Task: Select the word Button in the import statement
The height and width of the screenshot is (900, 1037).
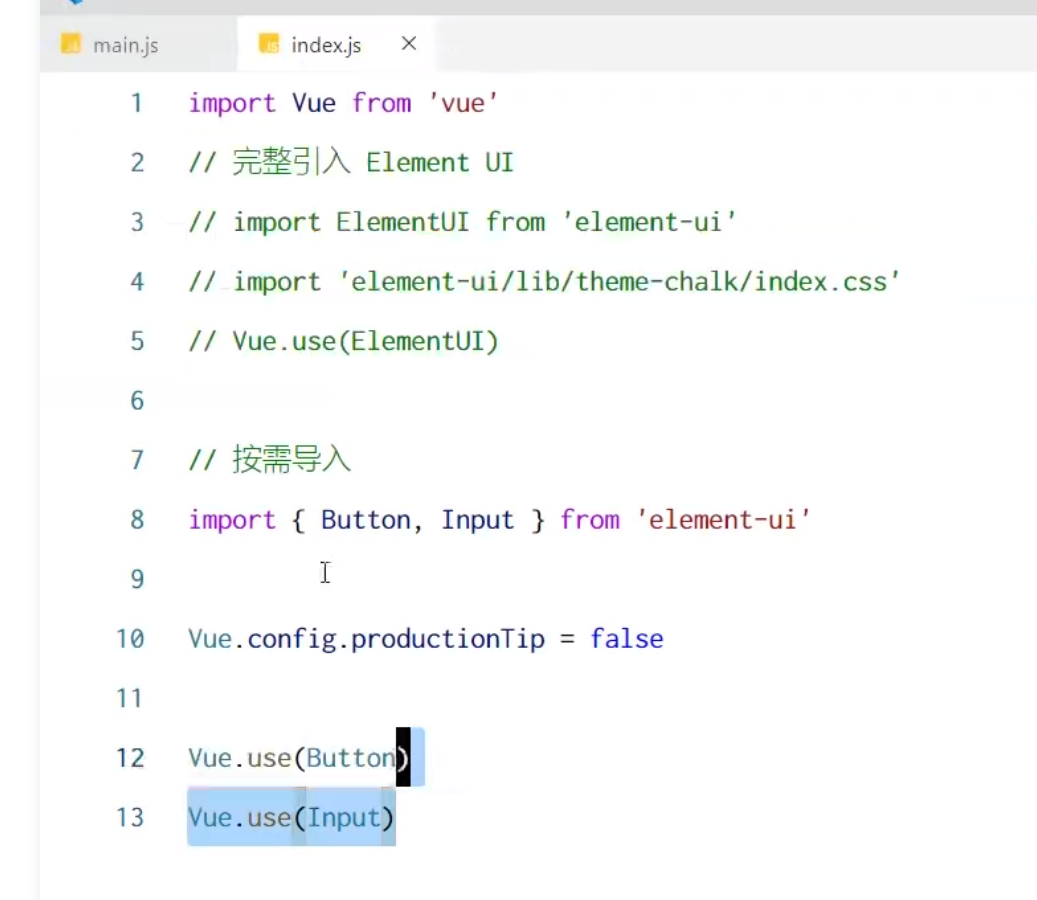Action: [x=365, y=519]
